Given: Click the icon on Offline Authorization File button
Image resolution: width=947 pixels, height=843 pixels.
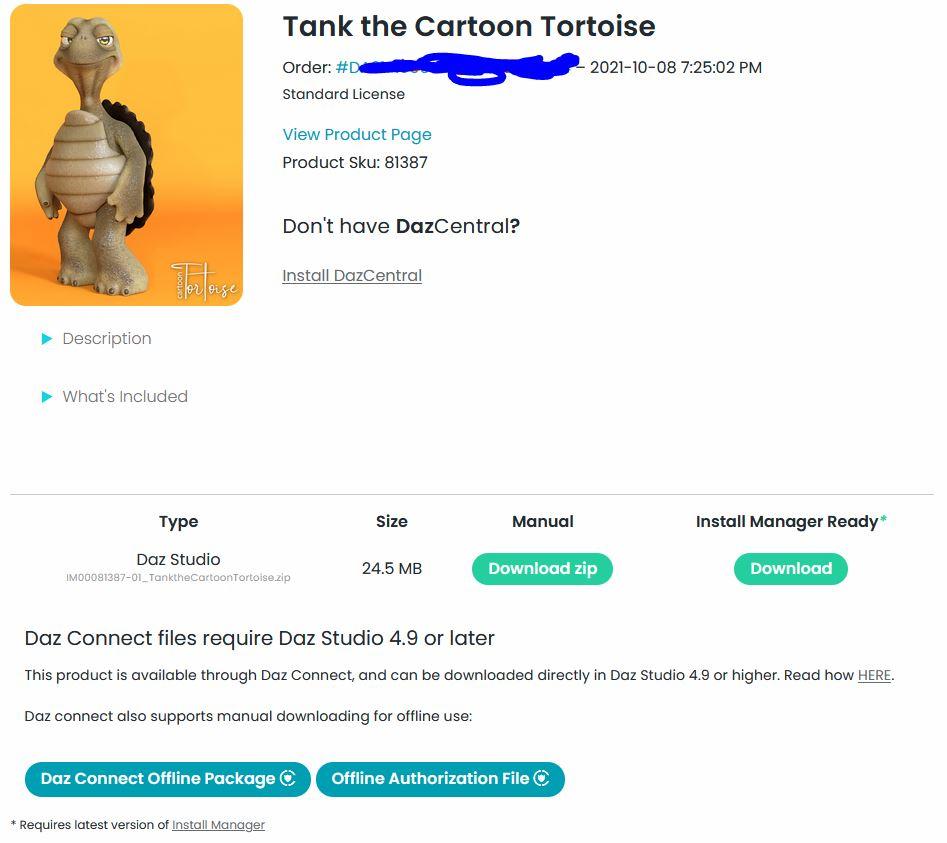Looking at the screenshot, I should (542, 779).
